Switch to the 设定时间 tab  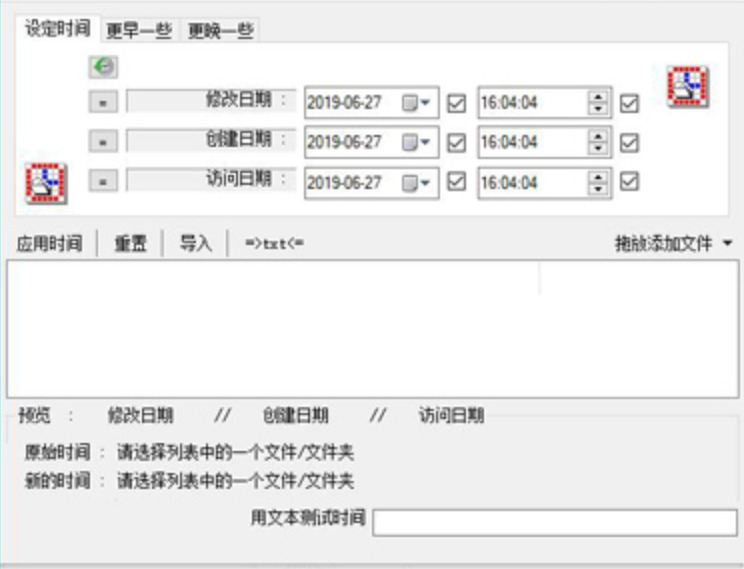point(57,28)
